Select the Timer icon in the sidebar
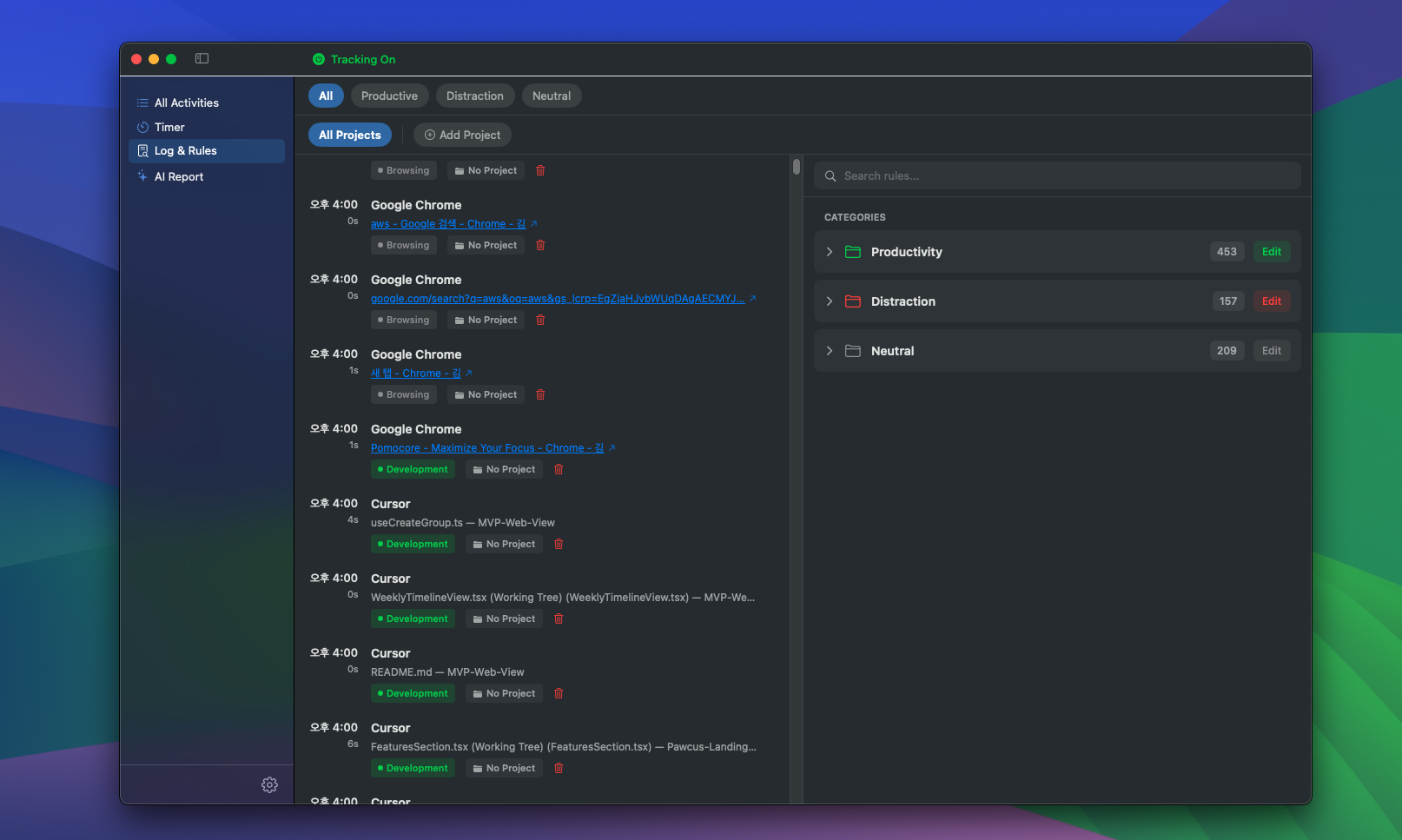The image size is (1402, 840). 142,127
